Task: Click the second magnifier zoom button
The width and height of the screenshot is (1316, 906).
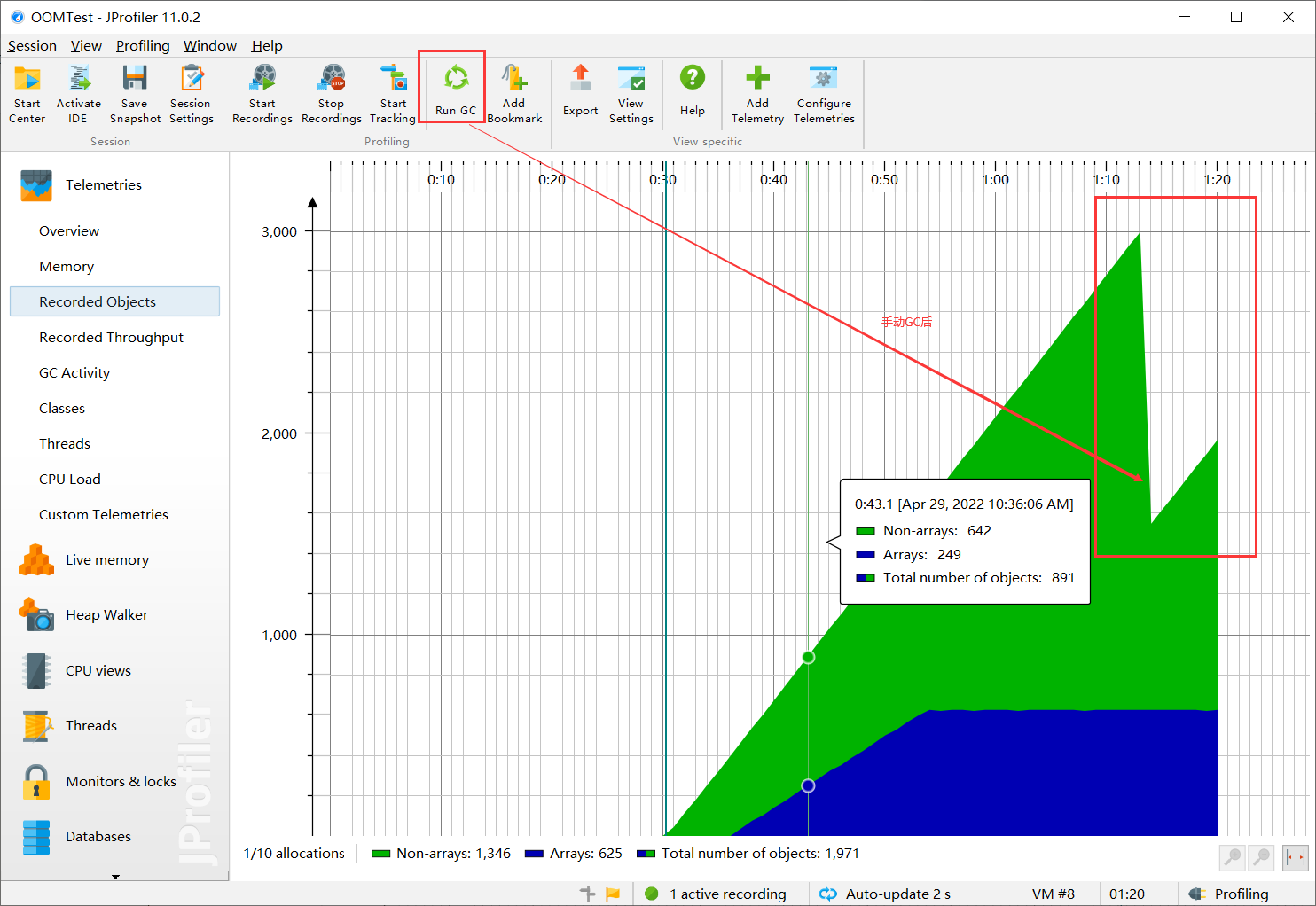Action: tap(1261, 857)
